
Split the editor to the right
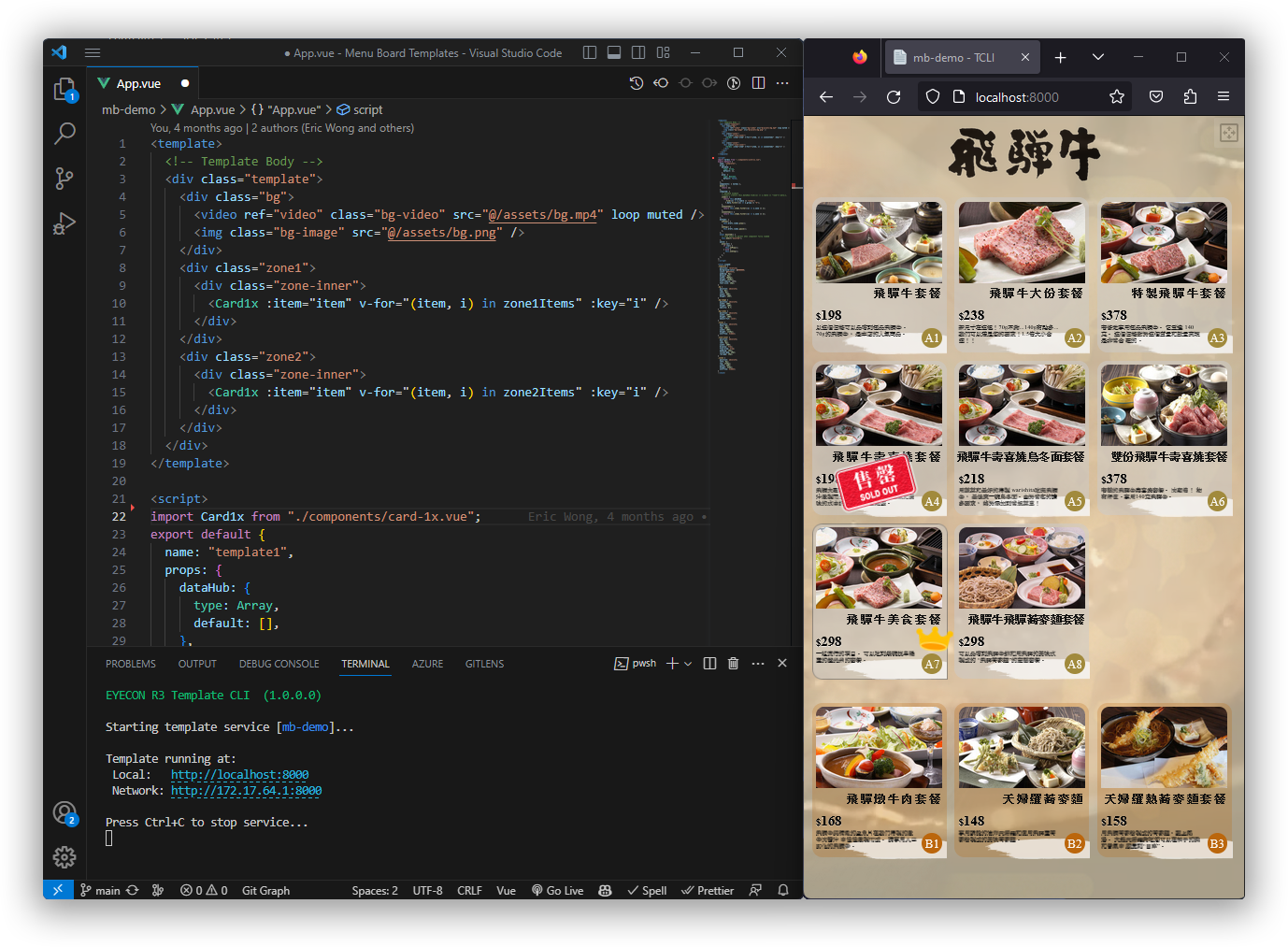(x=758, y=83)
